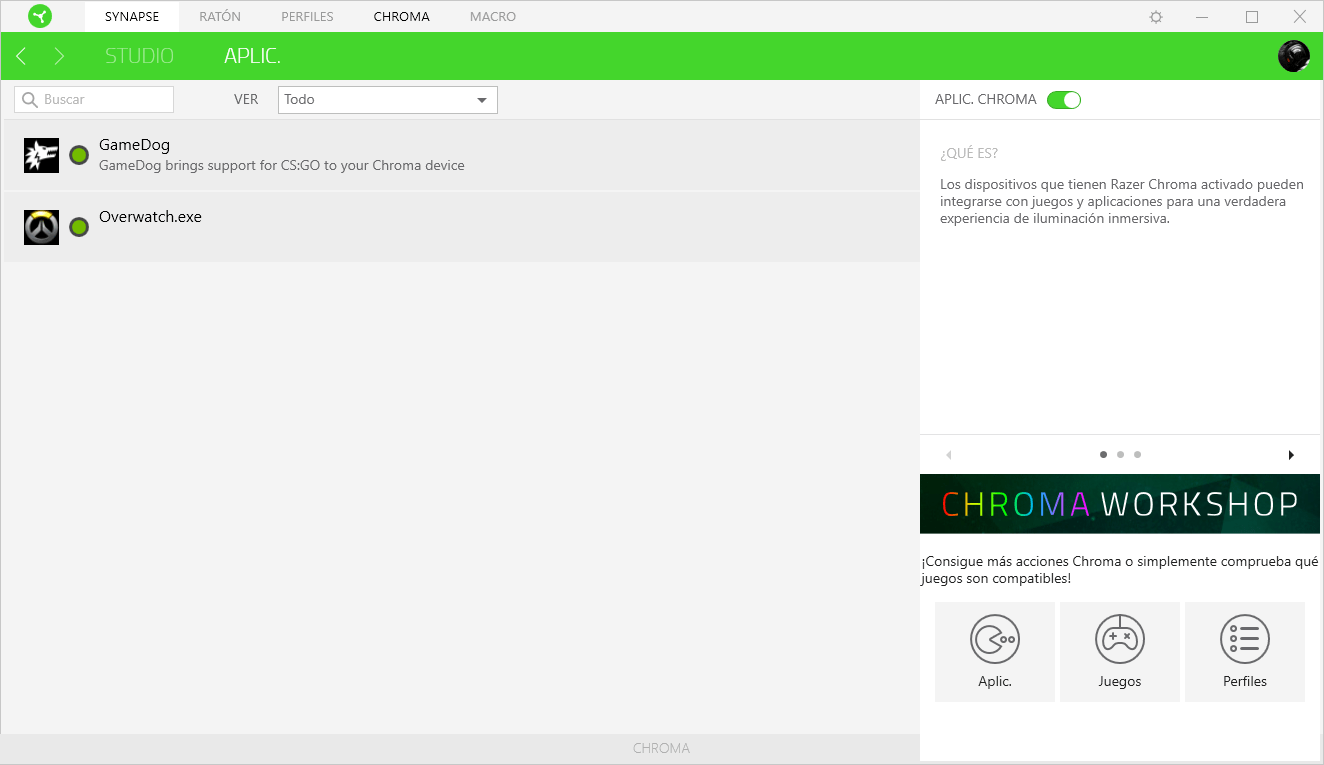The height and width of the screenshot is (765, 1324).
Task: Click the Overwatch logo icon
Action: [x=41, y=227]
